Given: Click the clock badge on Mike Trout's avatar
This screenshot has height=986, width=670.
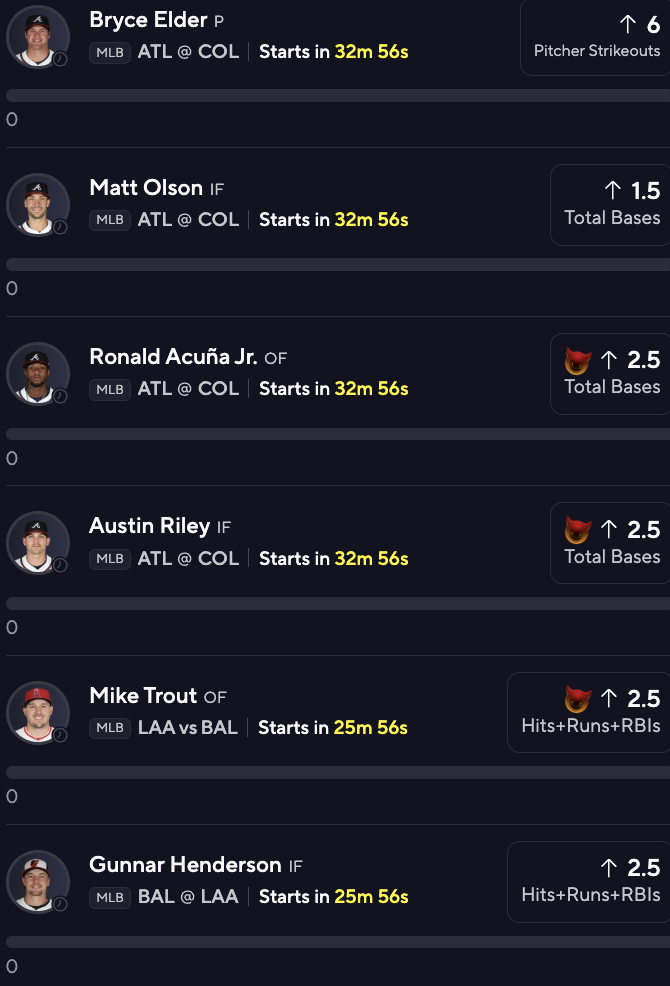Looking at the screenshot, I should click(x=60, y=734).
